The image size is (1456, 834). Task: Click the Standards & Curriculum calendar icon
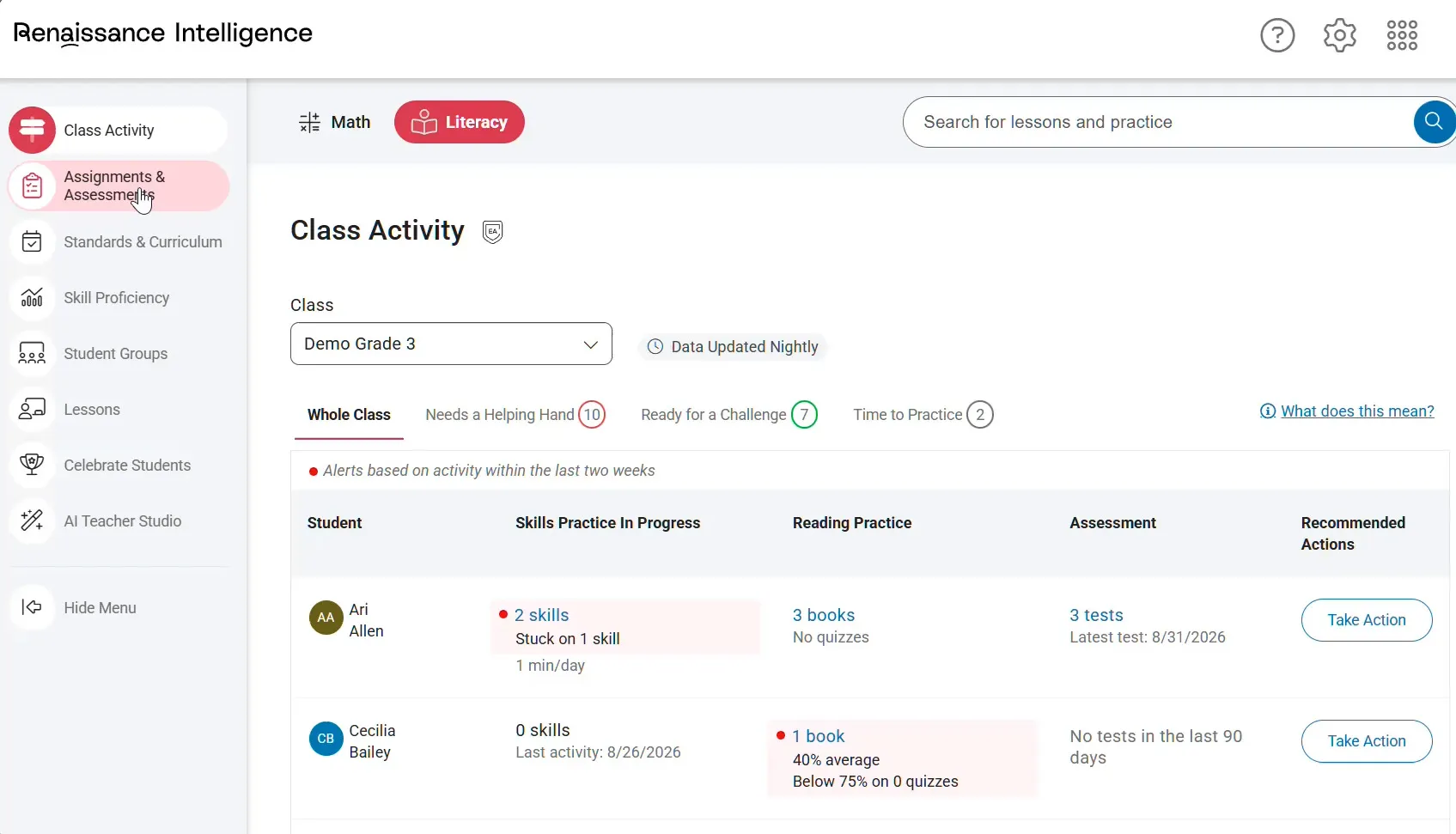coord(32,241)
